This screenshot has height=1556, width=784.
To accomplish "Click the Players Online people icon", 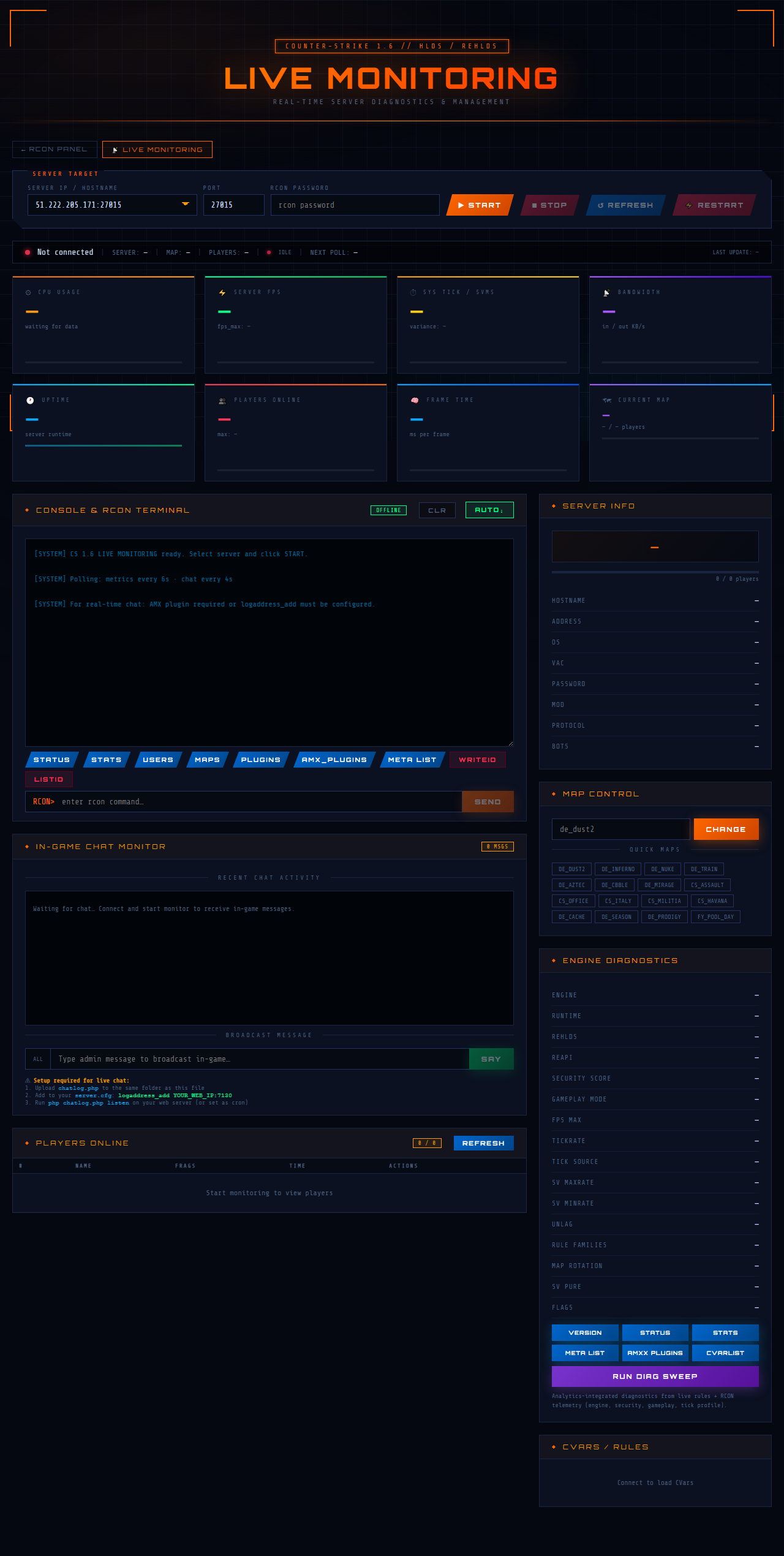I will point(222,401).
